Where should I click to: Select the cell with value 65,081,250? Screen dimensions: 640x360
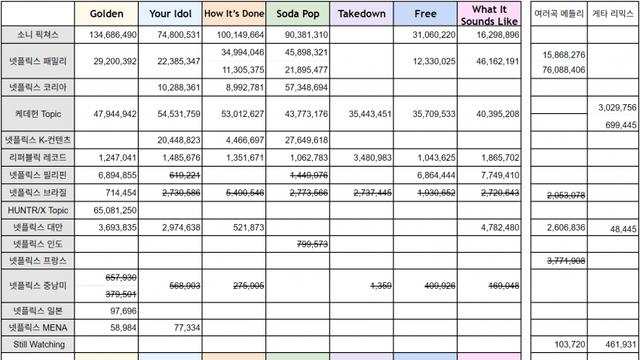click(x=107, y=210)
